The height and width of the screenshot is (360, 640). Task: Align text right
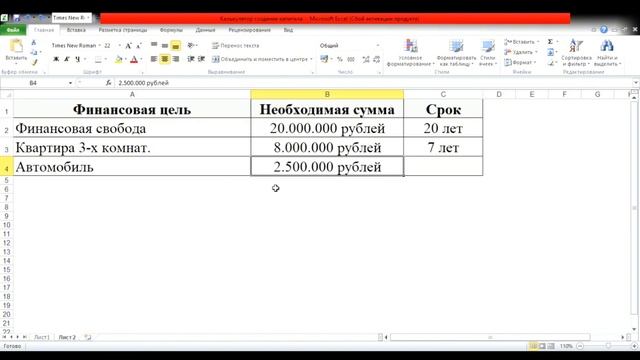pos(176,60)
